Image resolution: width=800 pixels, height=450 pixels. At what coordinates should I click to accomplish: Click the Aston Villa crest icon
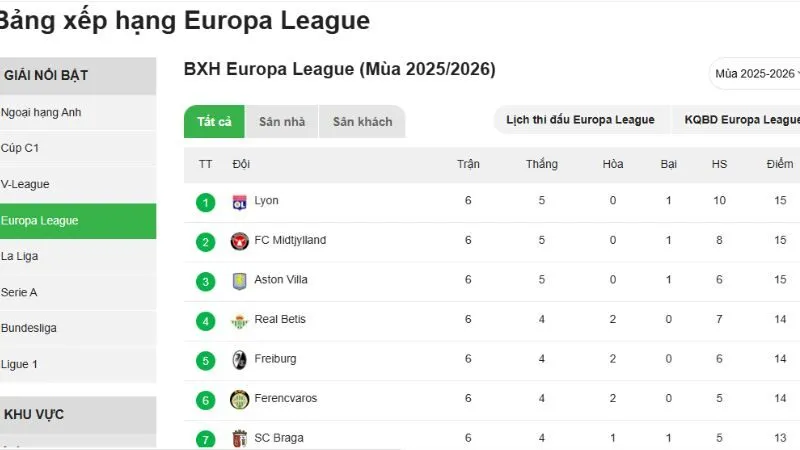pyautogui.click(x=239, y=281)
